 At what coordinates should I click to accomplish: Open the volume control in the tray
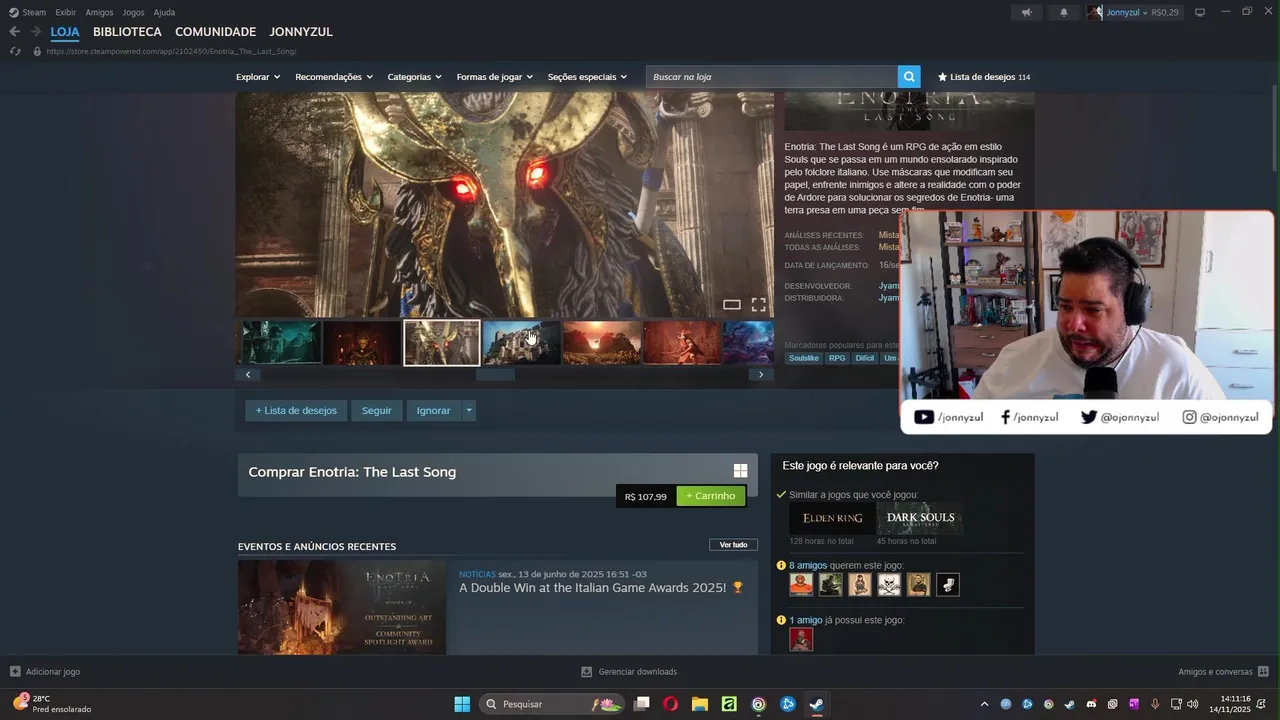coord(1193,704)
